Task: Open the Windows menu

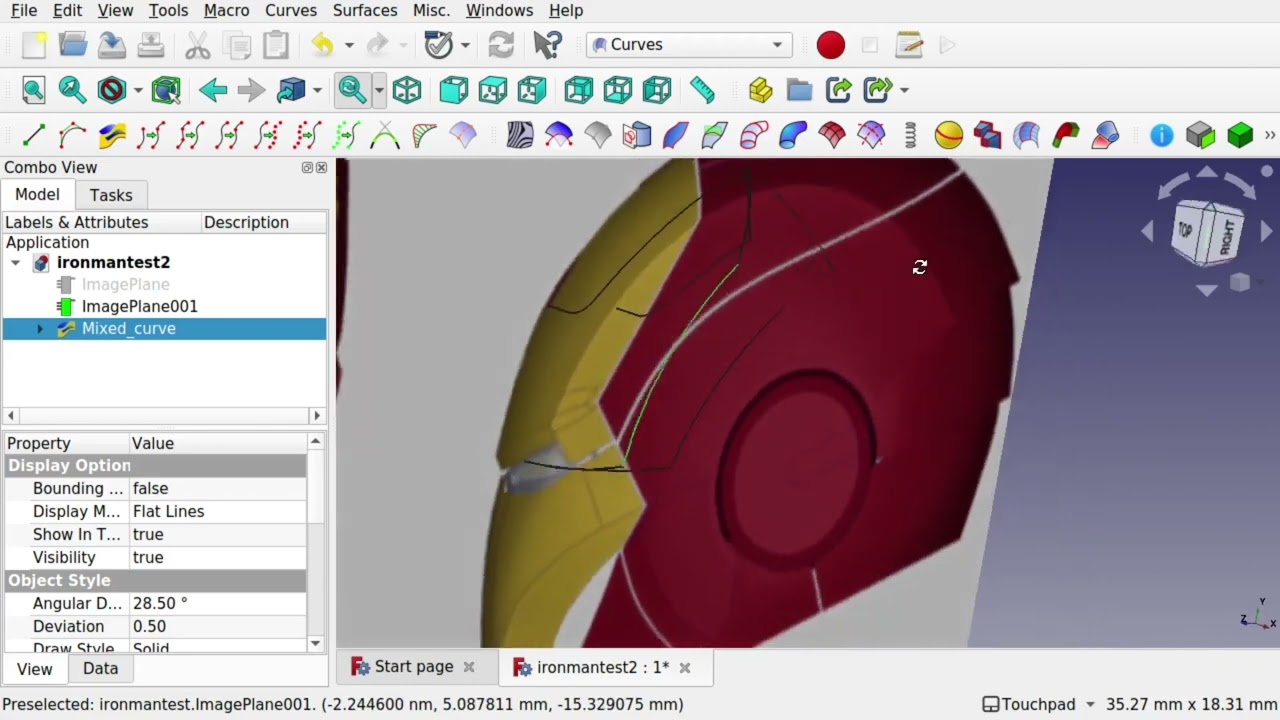Action: (499, 10)
